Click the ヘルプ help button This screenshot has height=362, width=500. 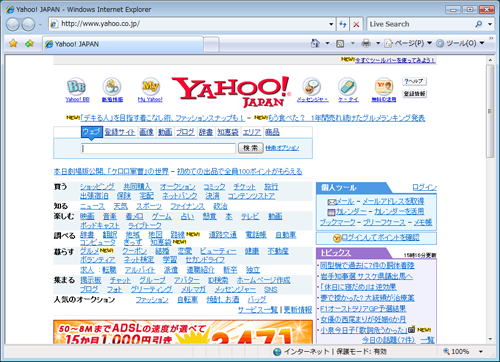coord(414,81)
